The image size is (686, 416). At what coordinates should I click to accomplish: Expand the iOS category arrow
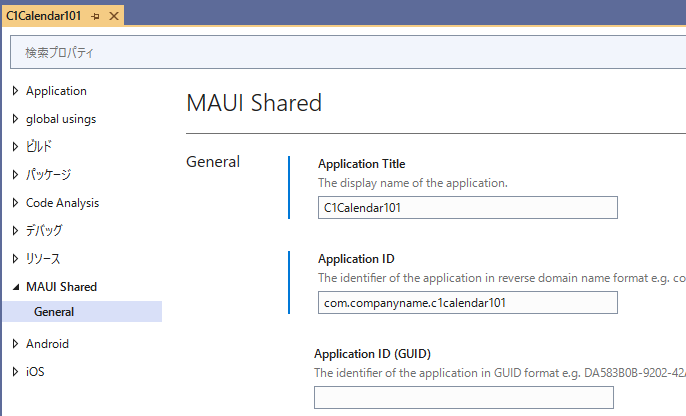coord(15,372)
